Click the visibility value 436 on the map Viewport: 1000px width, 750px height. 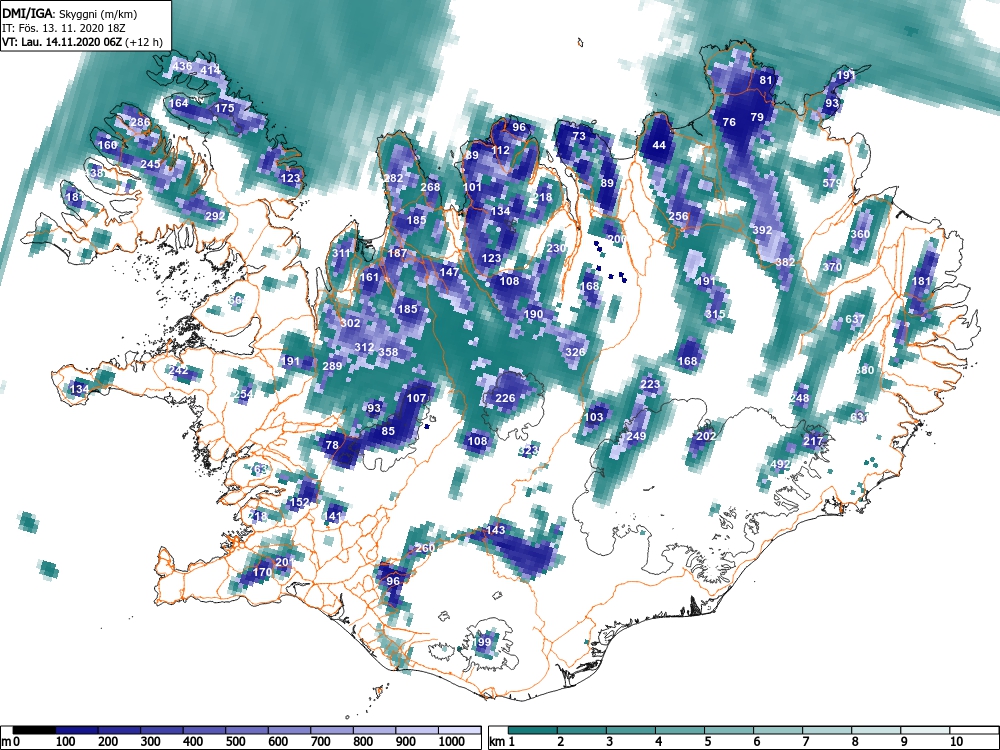coord(182,66)
